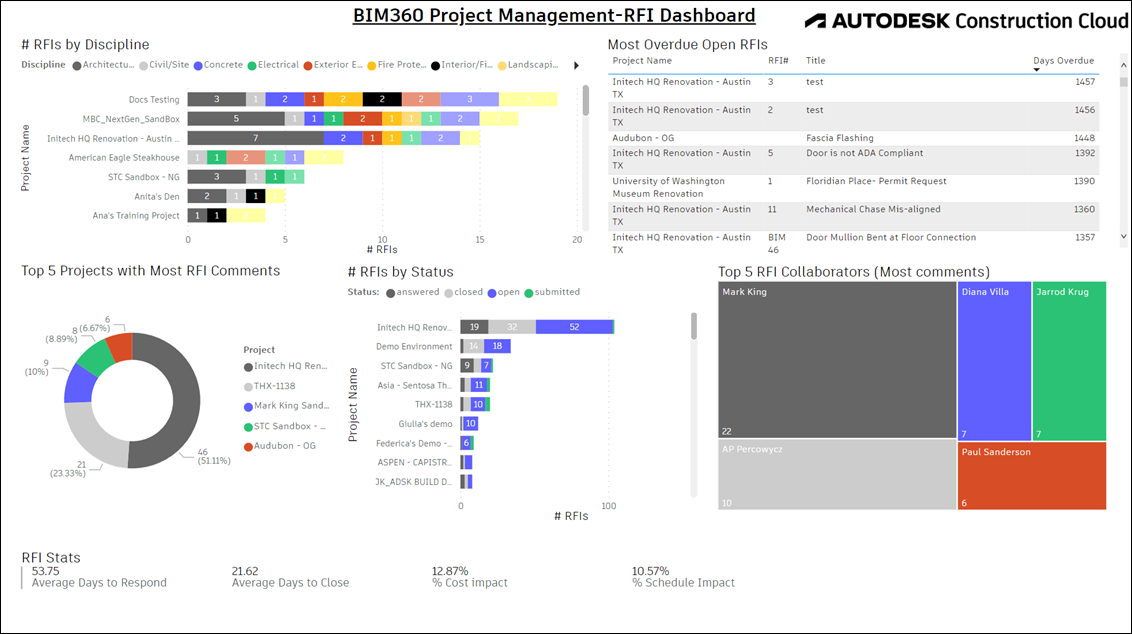Select the Fascia Flashing table row
The width and height of the screenshot is (1132, 634).
pos(853,138)
